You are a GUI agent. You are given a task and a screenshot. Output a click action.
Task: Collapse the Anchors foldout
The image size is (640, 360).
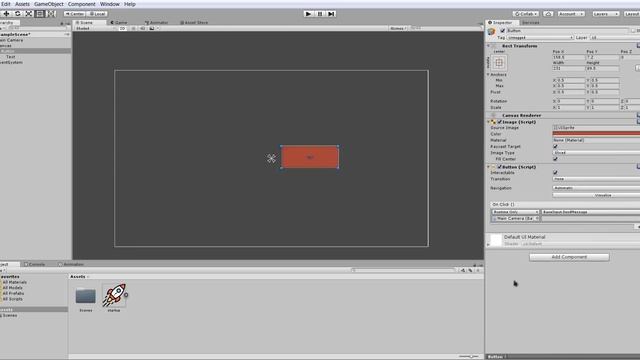(488, 75)
